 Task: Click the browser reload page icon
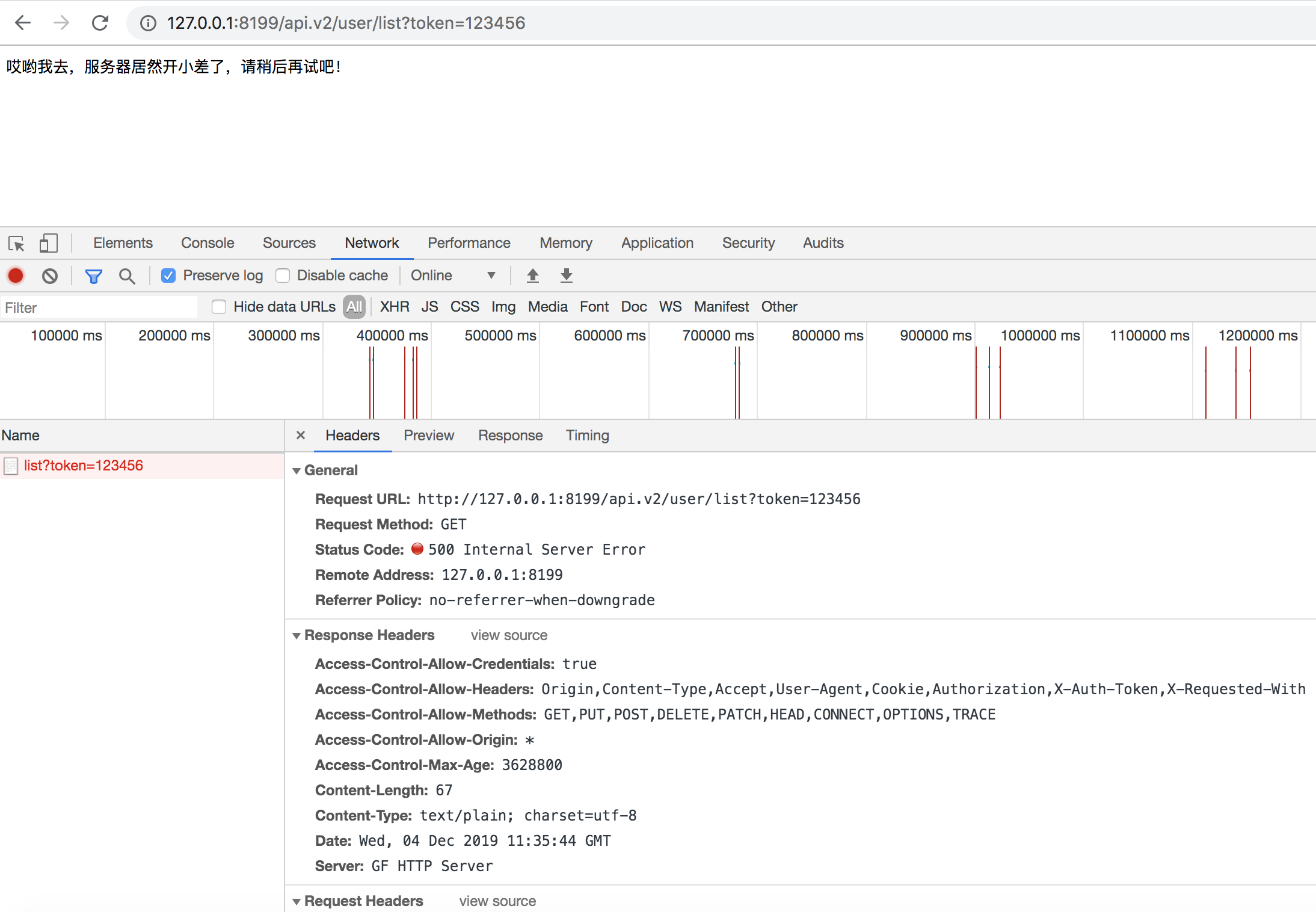[100, 23]
